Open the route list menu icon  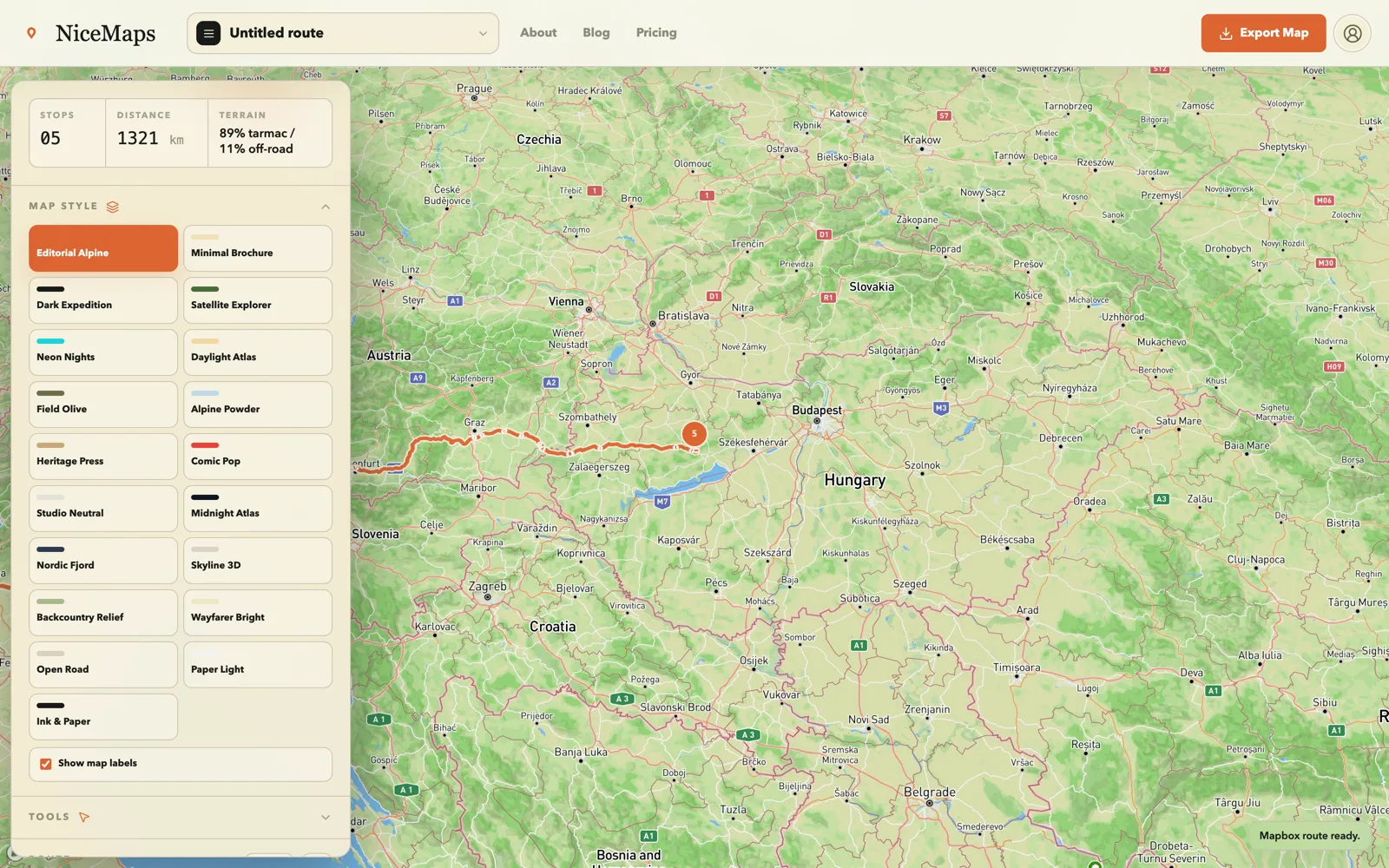click(208, 33)
